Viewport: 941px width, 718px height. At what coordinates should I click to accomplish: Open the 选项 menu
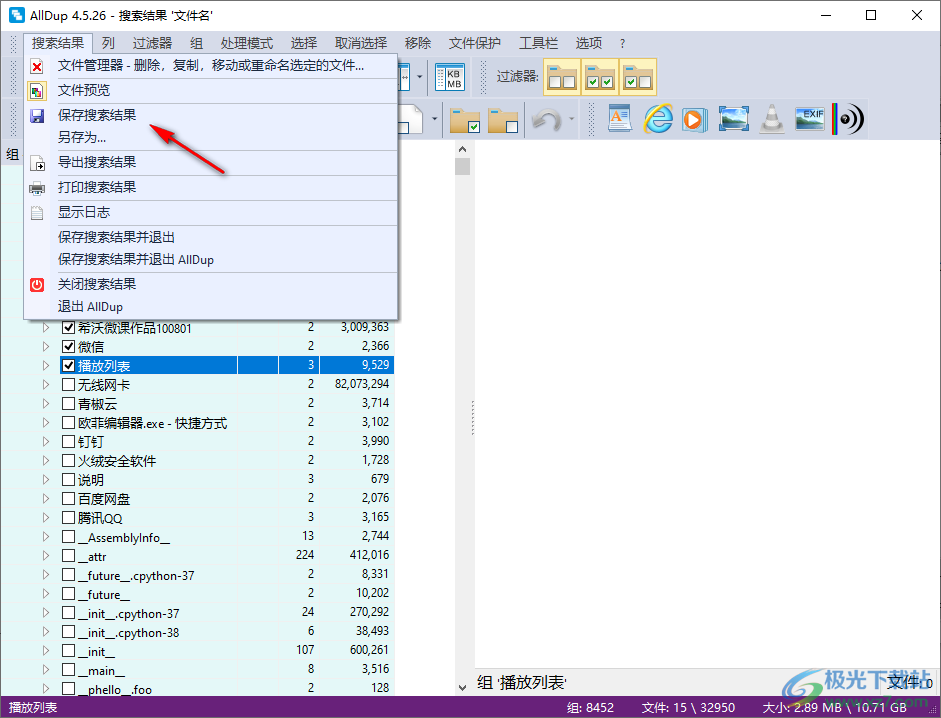[x=589, y=43]
